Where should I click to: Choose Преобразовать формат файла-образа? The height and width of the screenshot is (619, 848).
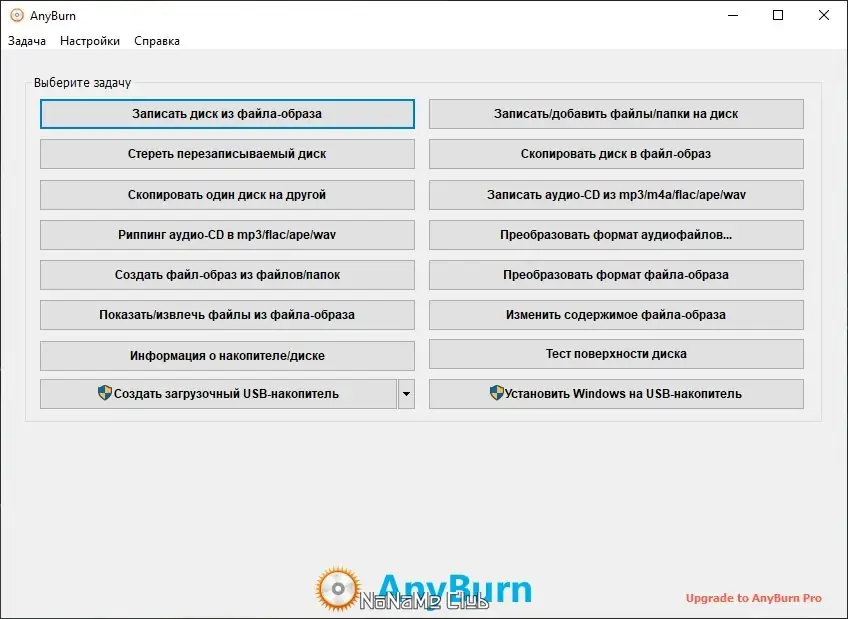(616, 275)
